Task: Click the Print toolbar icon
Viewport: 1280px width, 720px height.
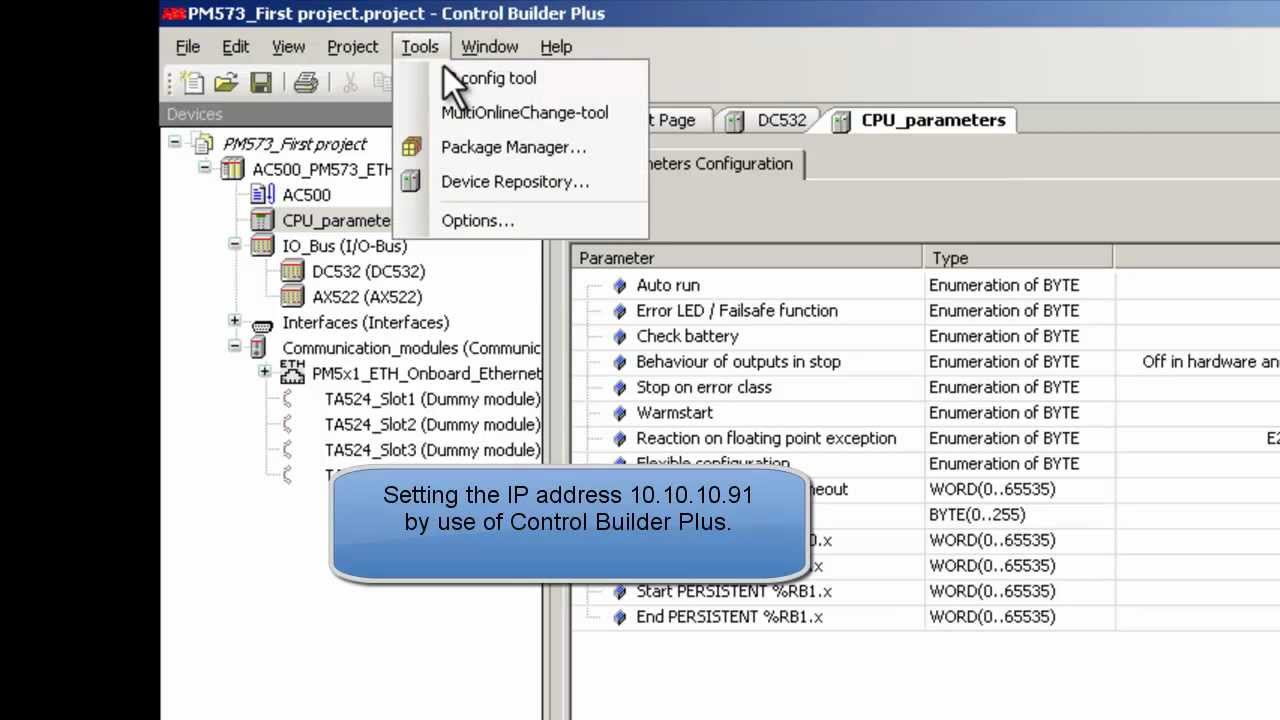Action: point(306,83)
